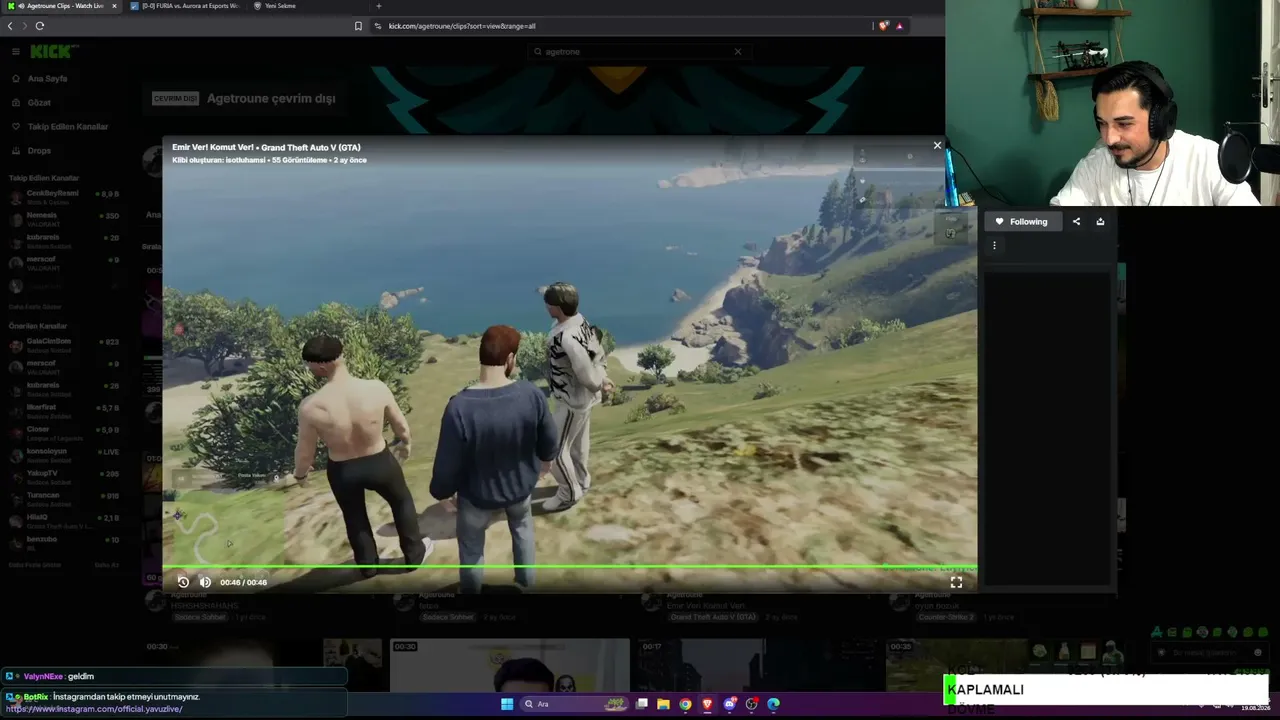Close the clip player overlay
This screenshot has height=720, width=1280.
click(x=937, y=146)
